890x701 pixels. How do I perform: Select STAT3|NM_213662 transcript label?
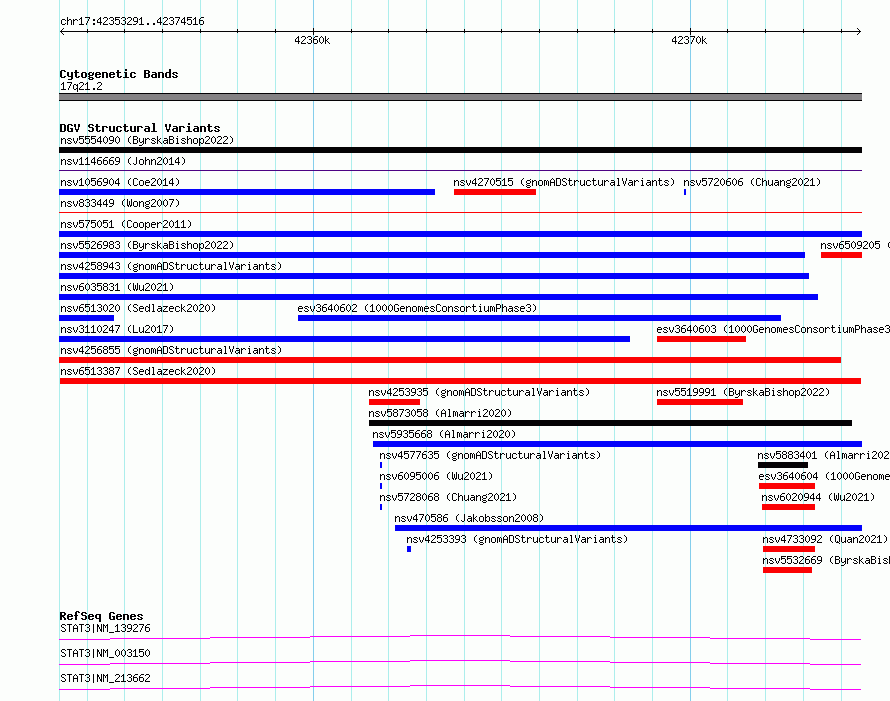[x=106, y=678]
